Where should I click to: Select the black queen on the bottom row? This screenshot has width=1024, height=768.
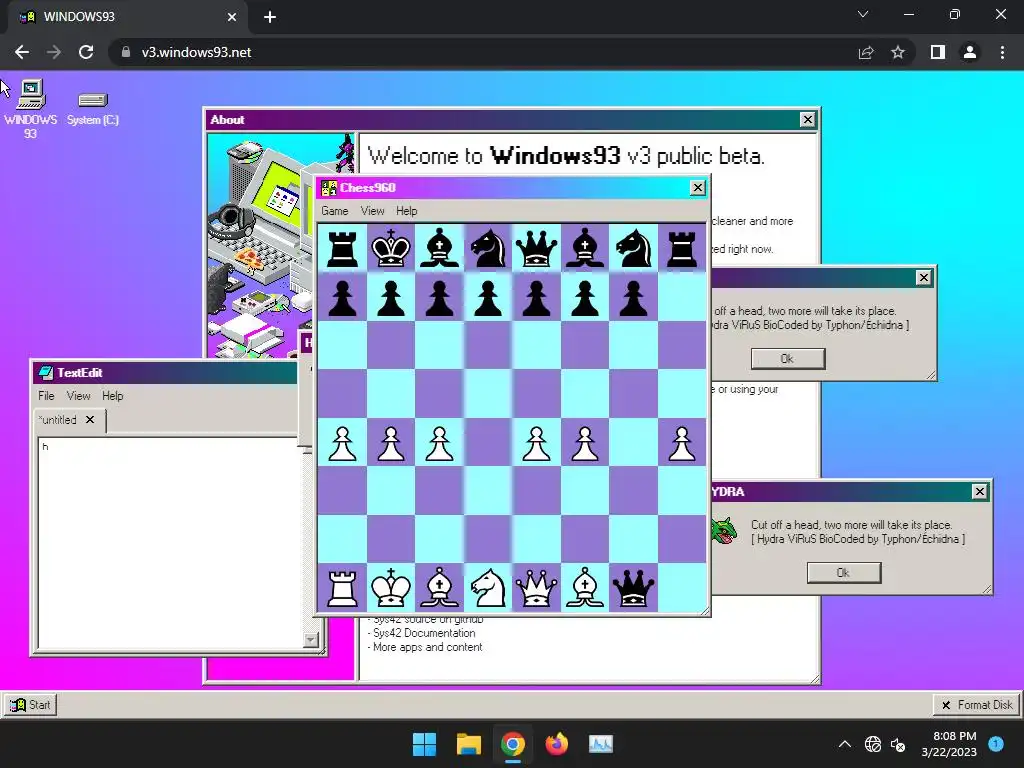pyautogui.click(x=633, y=588)
